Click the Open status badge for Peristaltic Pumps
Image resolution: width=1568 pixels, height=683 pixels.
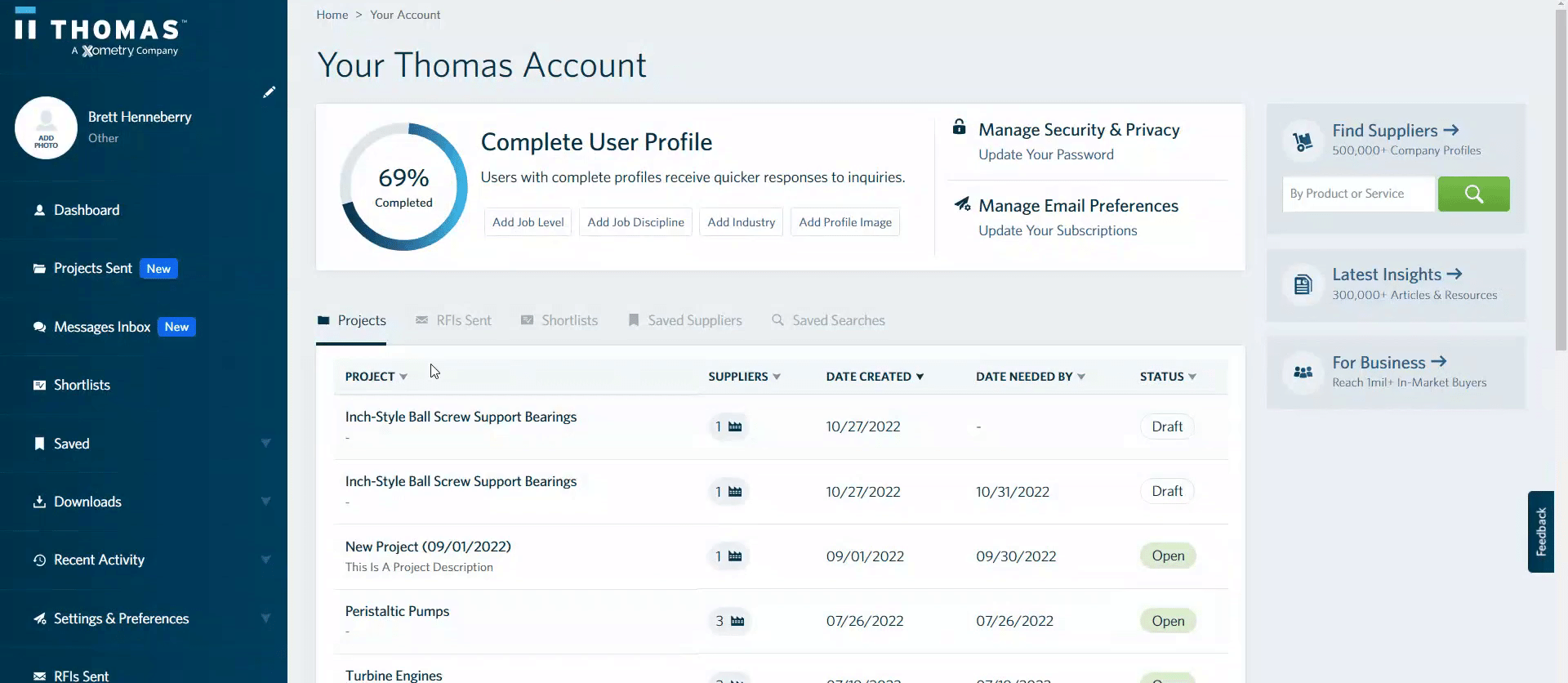pyautogui.click(x=1168, y=621)
